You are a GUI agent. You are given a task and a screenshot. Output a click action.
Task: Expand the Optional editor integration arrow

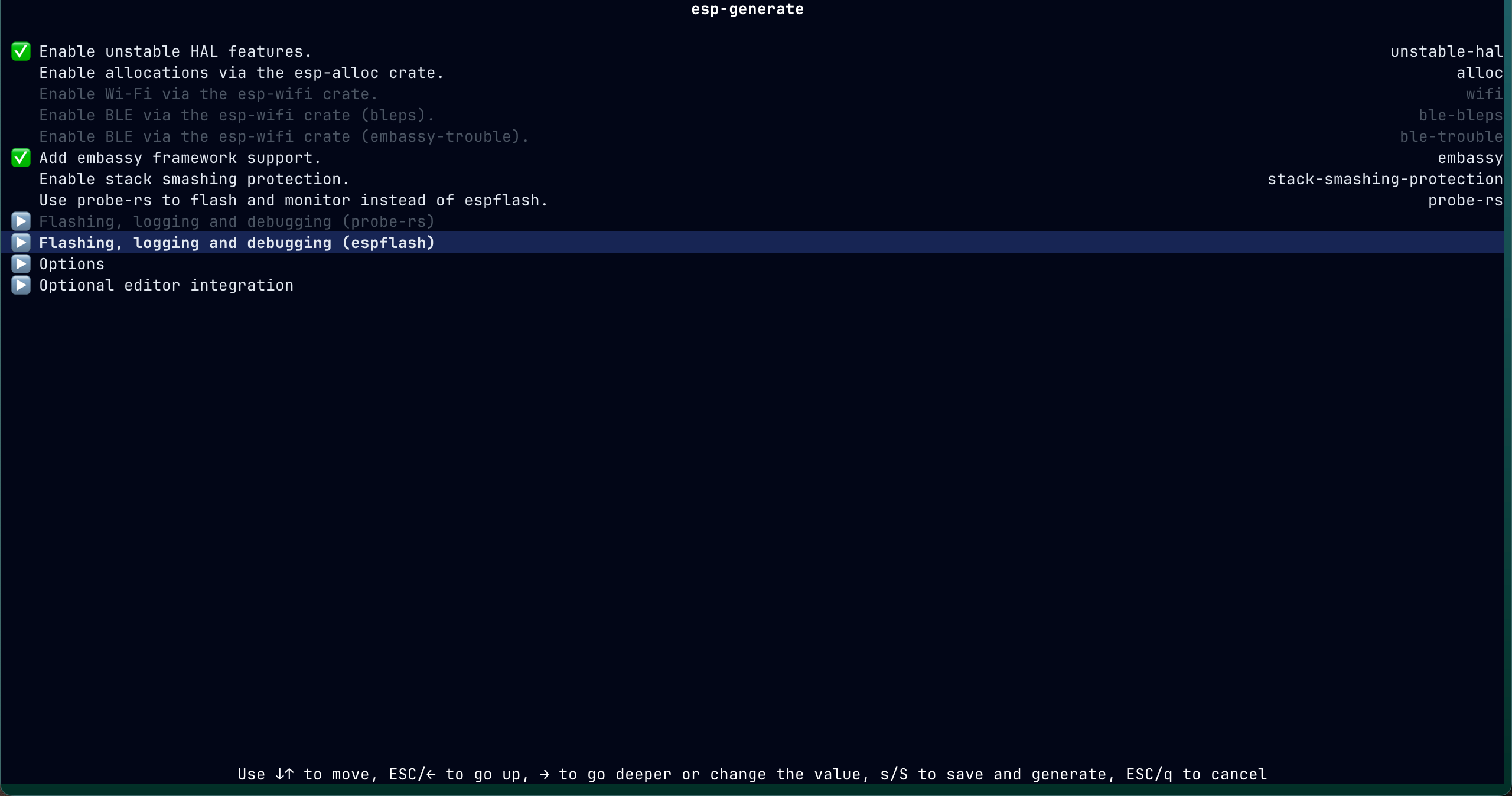[21, 285]
